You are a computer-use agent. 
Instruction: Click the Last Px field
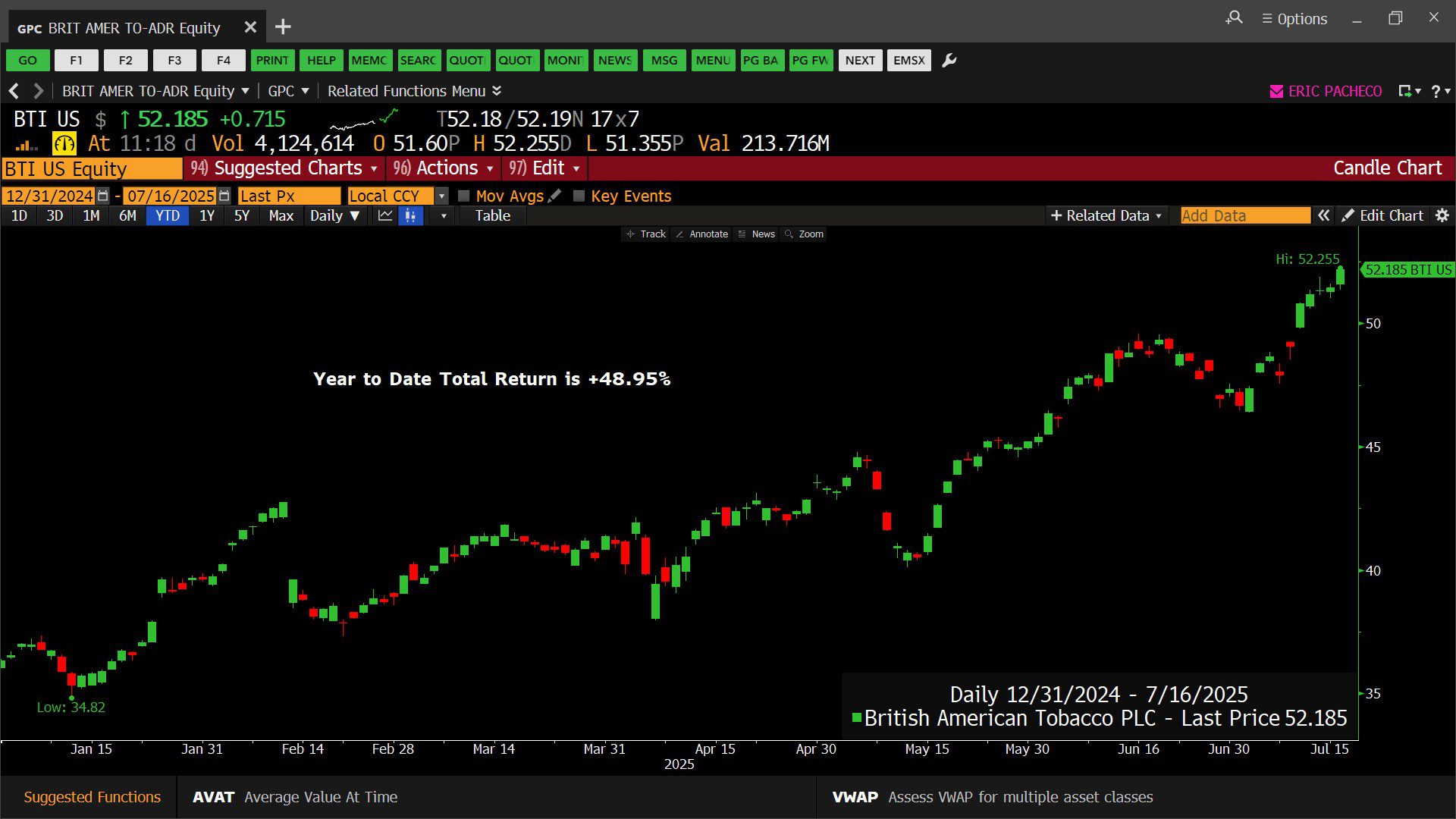(289, 196)
